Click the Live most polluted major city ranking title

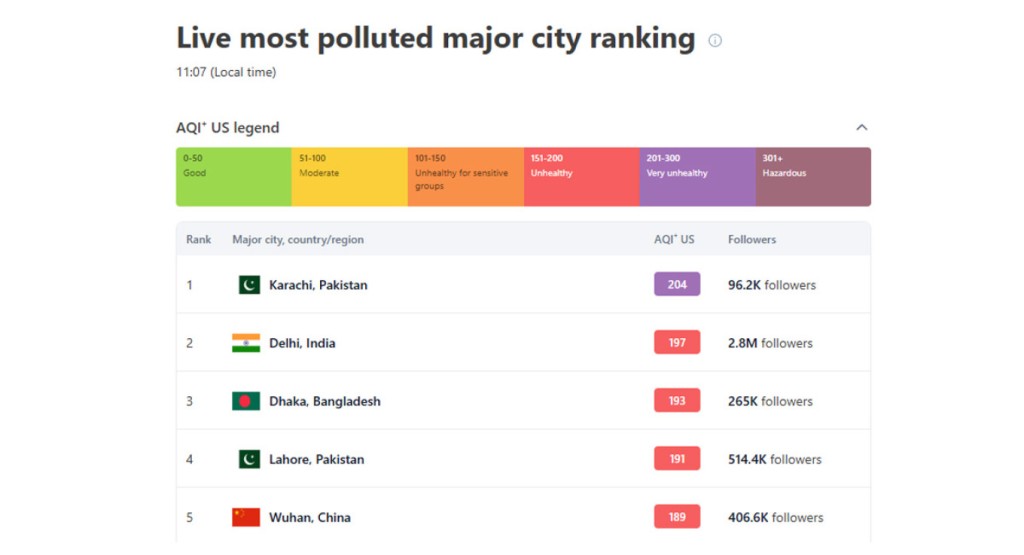(436, 38)
